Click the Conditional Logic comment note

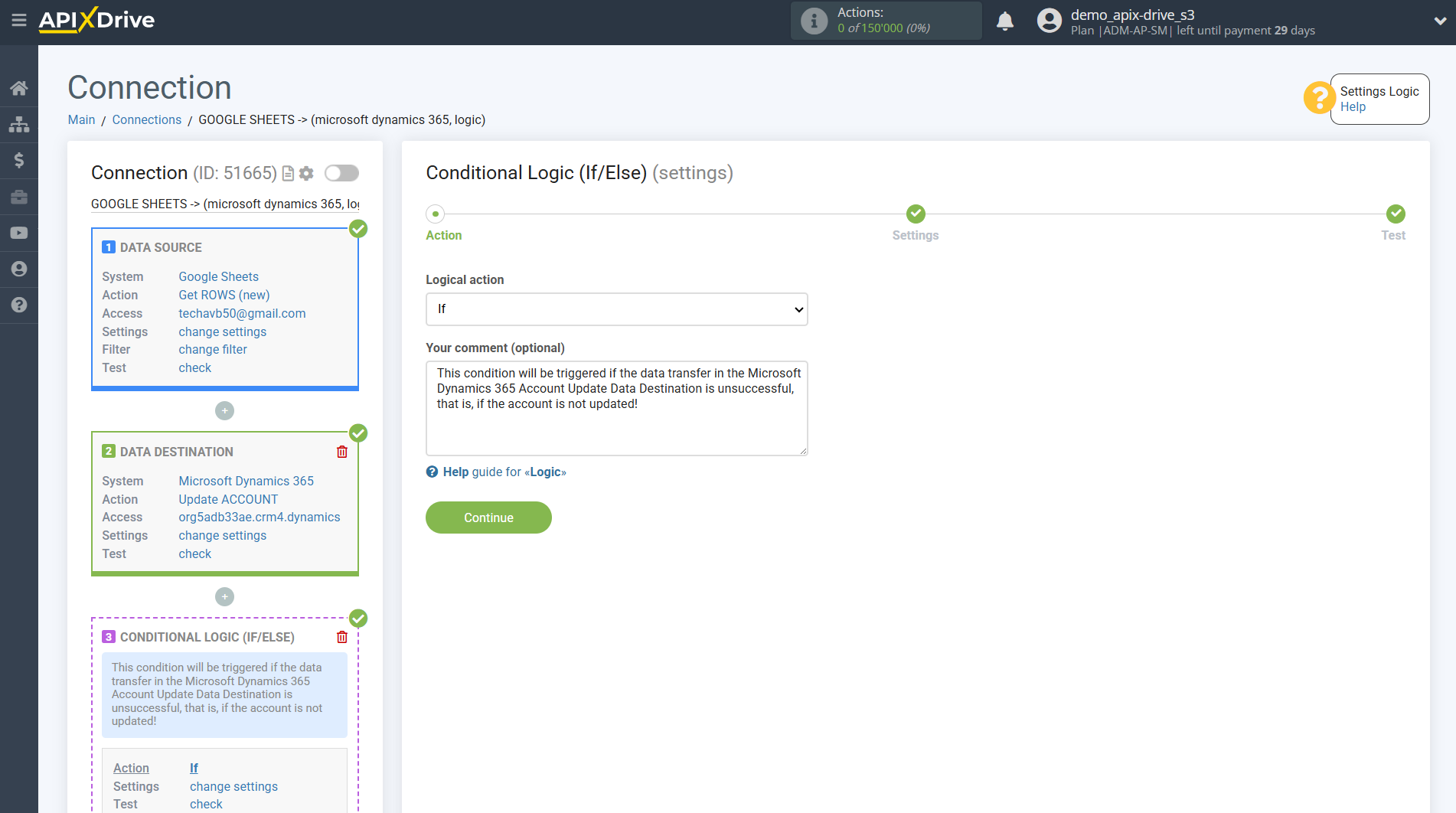(x=224, y=694)
